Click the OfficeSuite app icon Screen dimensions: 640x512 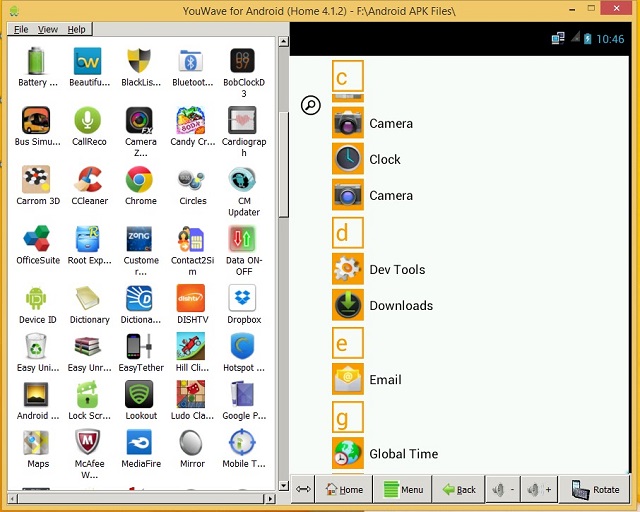click(36, 238)
